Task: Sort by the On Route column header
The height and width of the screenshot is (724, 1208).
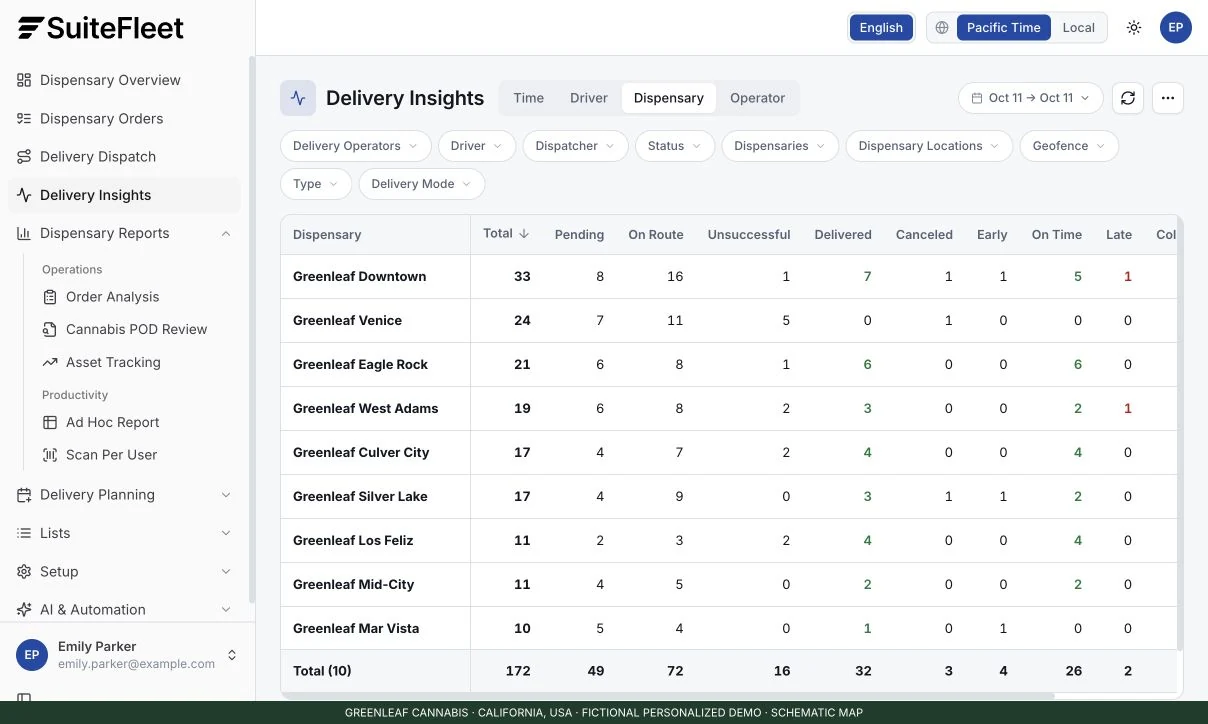Action: pyautogui.click(x=656, y=235)
